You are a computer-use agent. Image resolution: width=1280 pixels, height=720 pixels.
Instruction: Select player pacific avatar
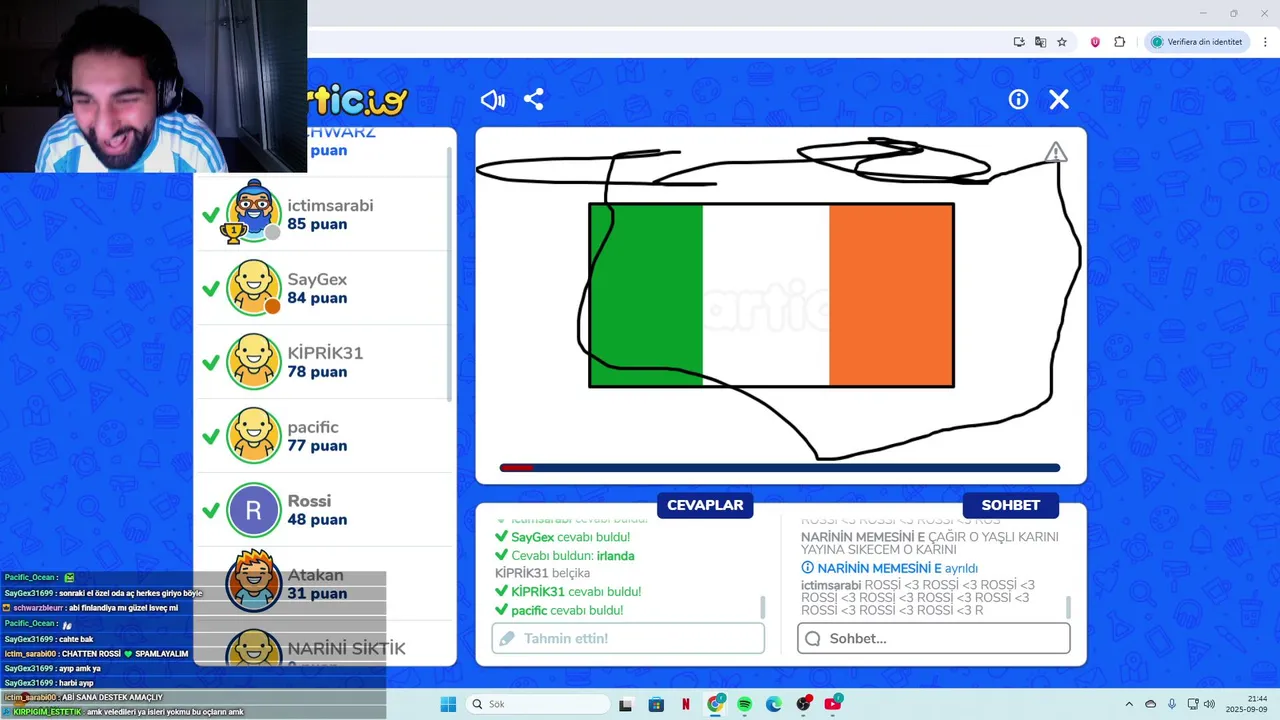[x=253, y=436]
